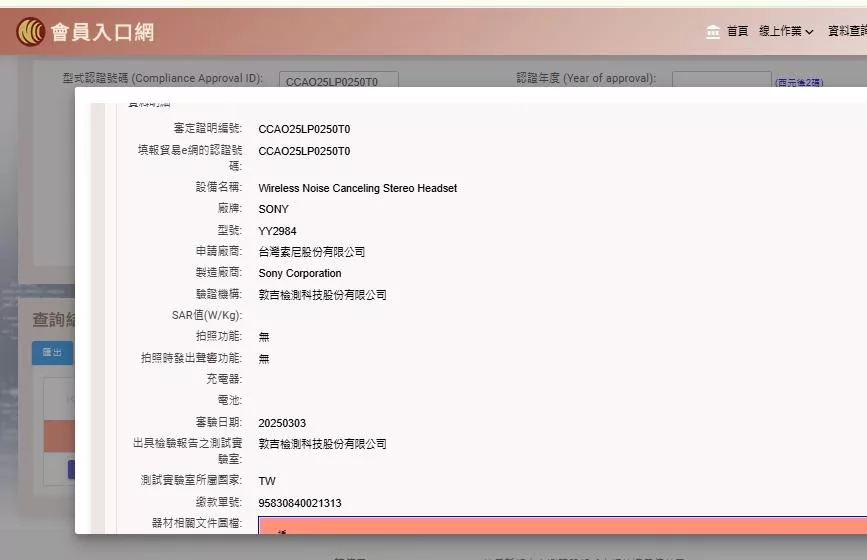Click the SONY brand value

coord(273,209)
